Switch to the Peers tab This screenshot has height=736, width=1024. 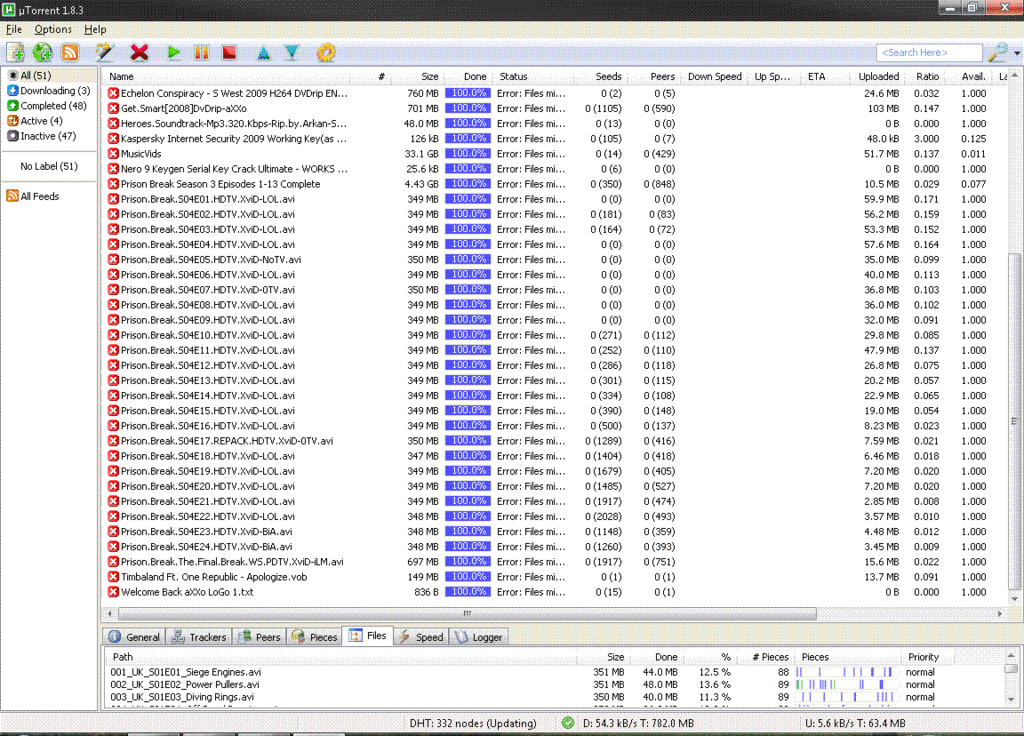tap(259, 637)
